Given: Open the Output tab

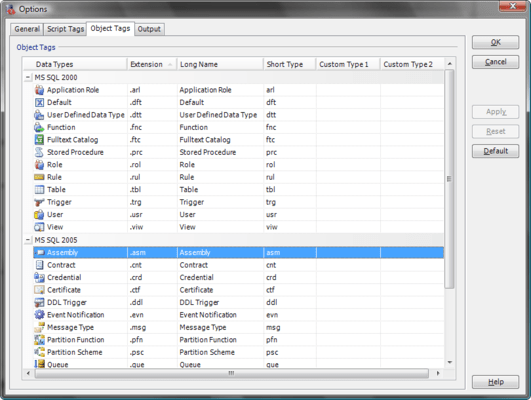Looking at the screenshot, I should pyautogui.click(x=149, y=29).
